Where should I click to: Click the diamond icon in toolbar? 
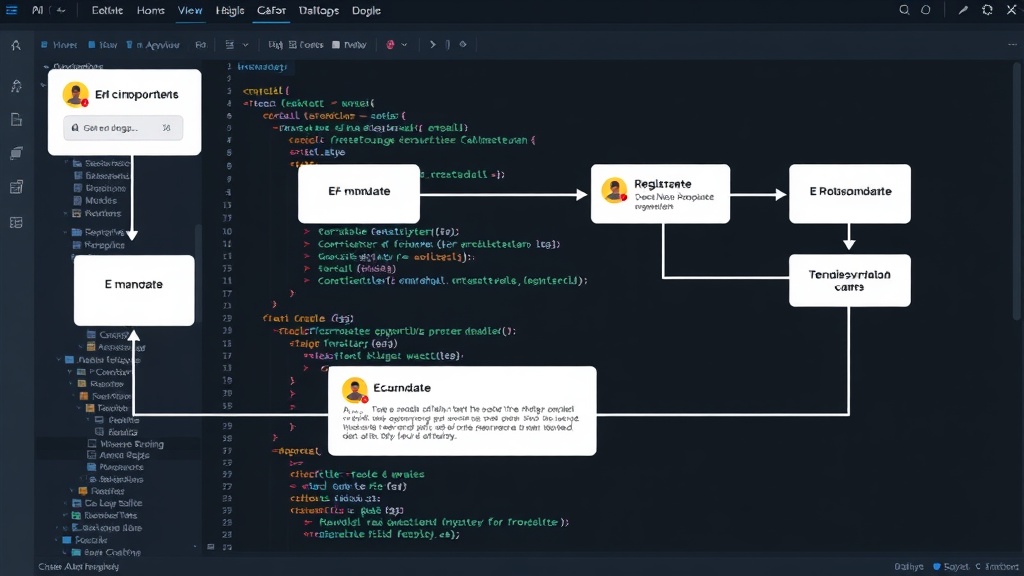tap(463, 44)
